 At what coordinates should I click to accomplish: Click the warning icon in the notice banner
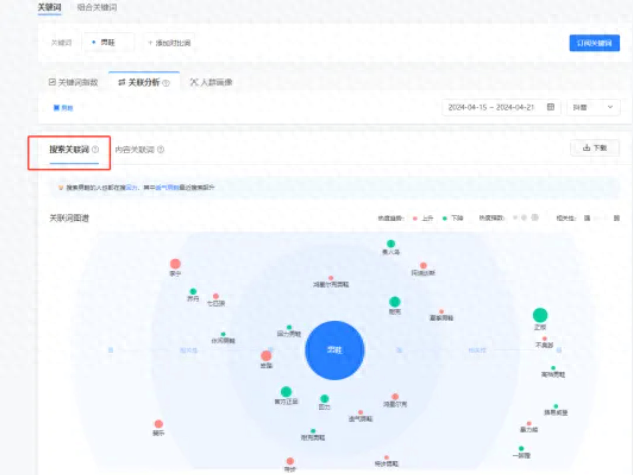[x=60, y=187]
